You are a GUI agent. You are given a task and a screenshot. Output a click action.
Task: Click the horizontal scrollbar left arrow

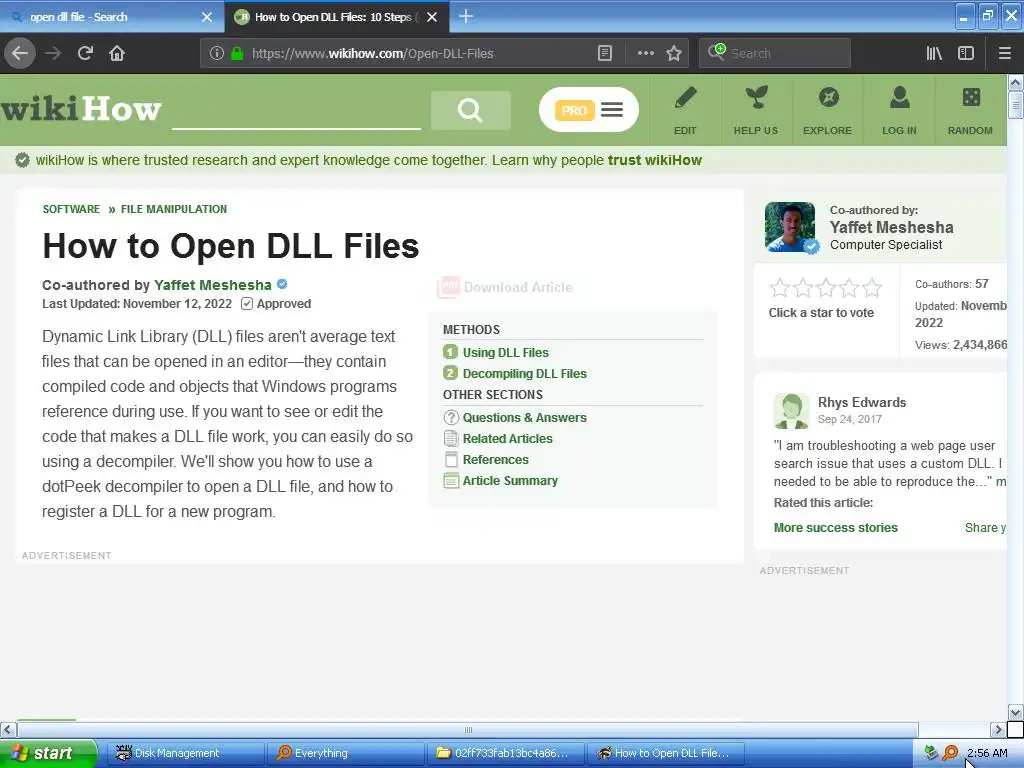coord(8,729)
